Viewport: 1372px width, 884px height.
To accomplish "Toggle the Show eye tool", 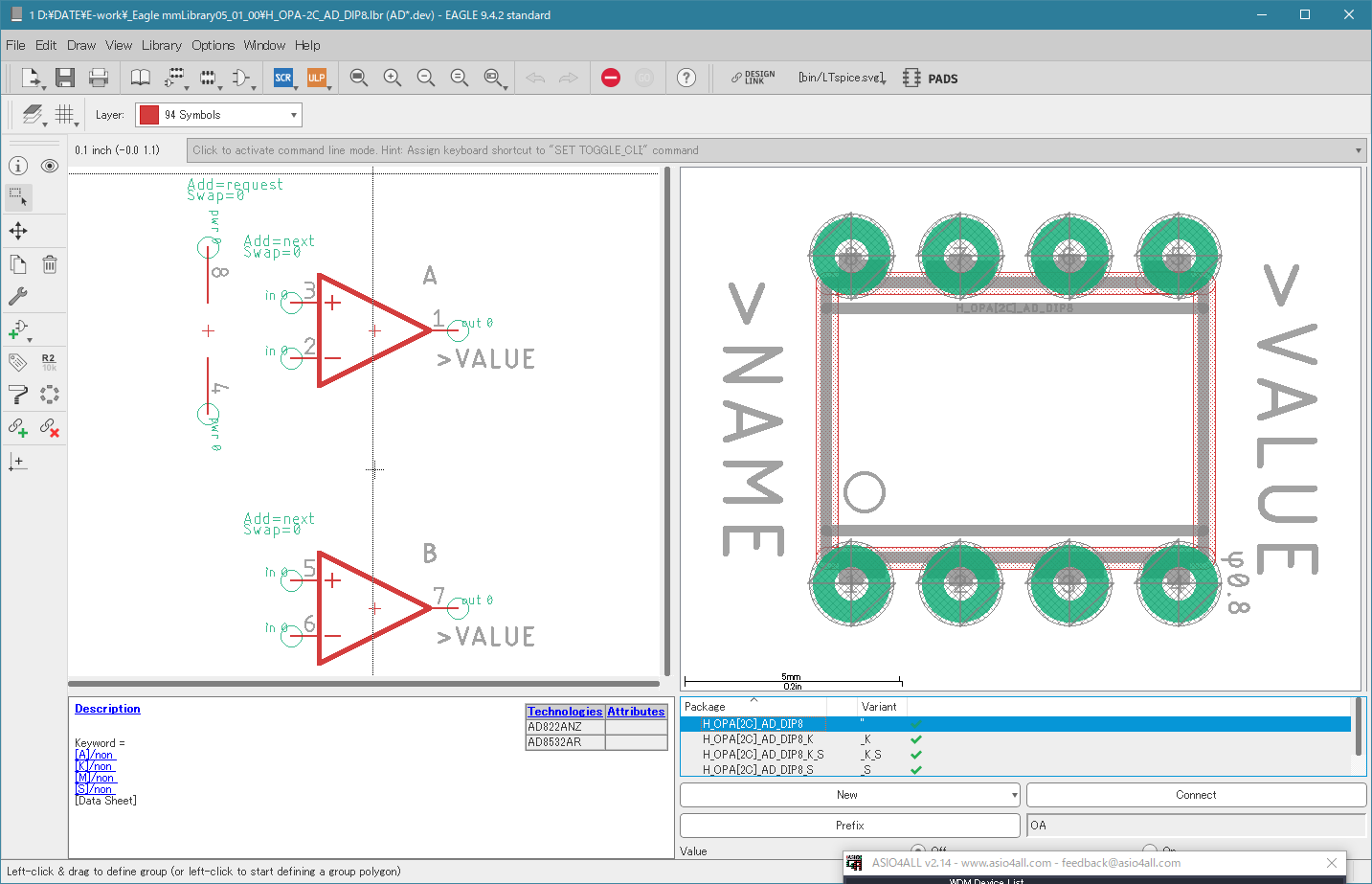I will coord(50,166).
